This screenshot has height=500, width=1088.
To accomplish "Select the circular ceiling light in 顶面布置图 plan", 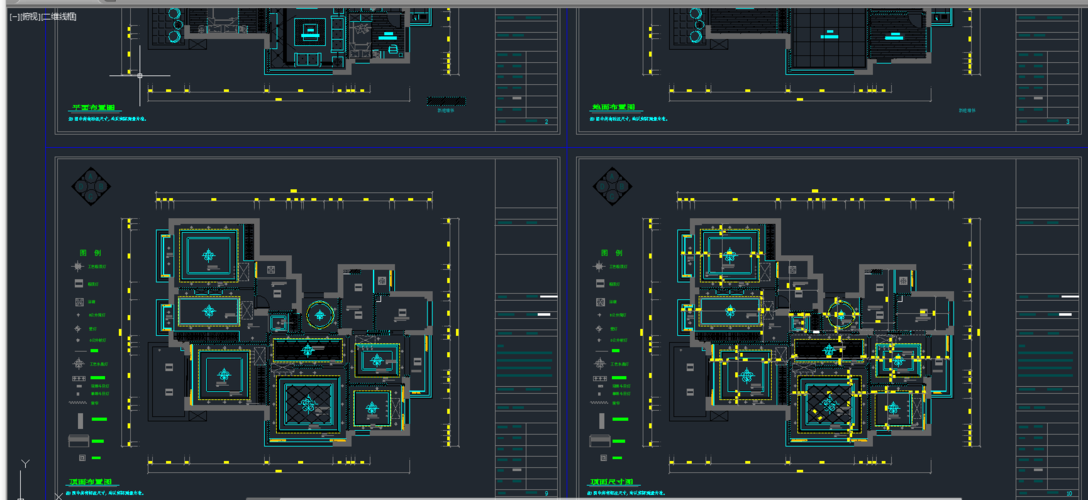I will click(318, 311).
